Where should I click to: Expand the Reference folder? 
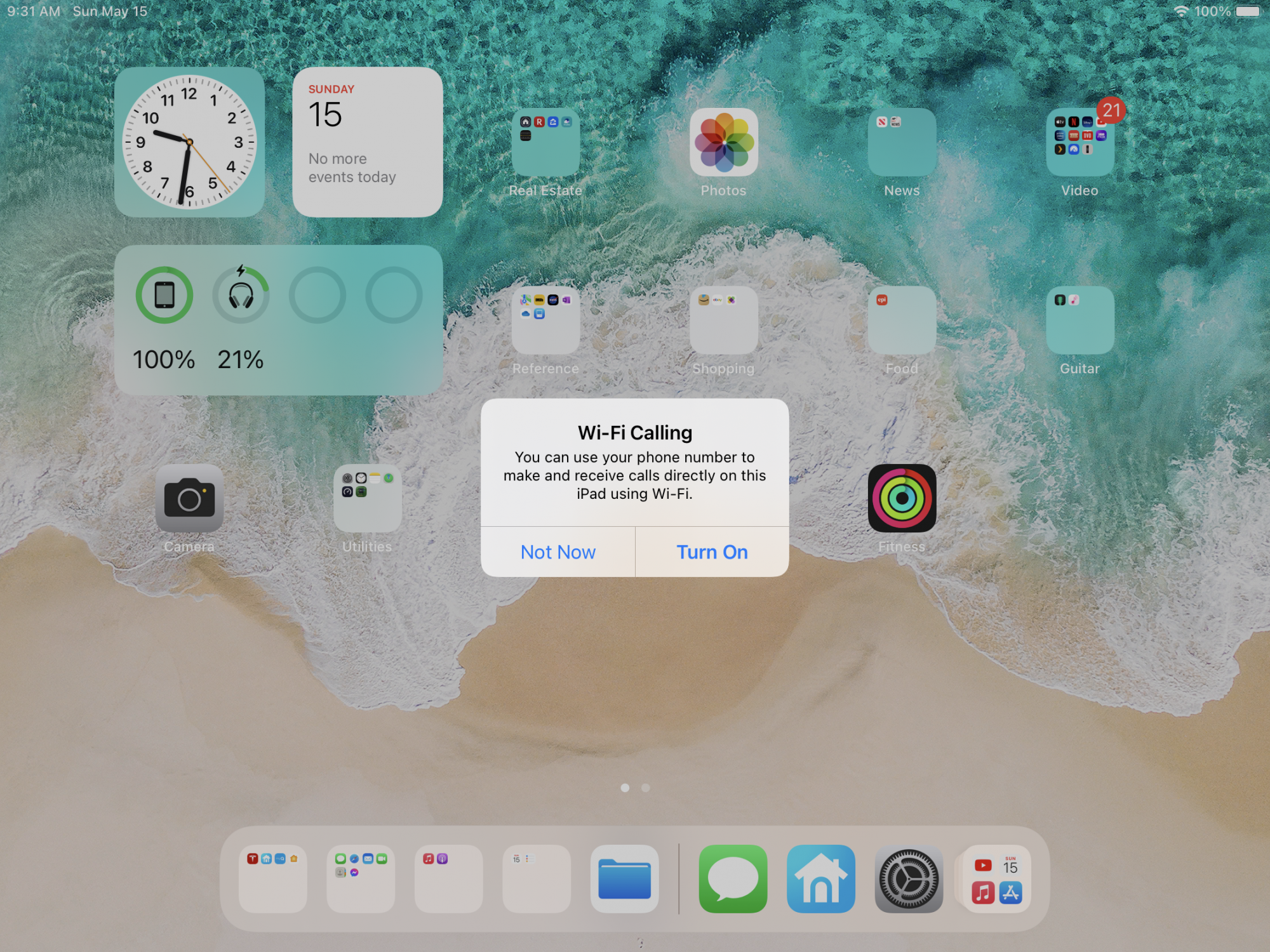coord(545,321)
